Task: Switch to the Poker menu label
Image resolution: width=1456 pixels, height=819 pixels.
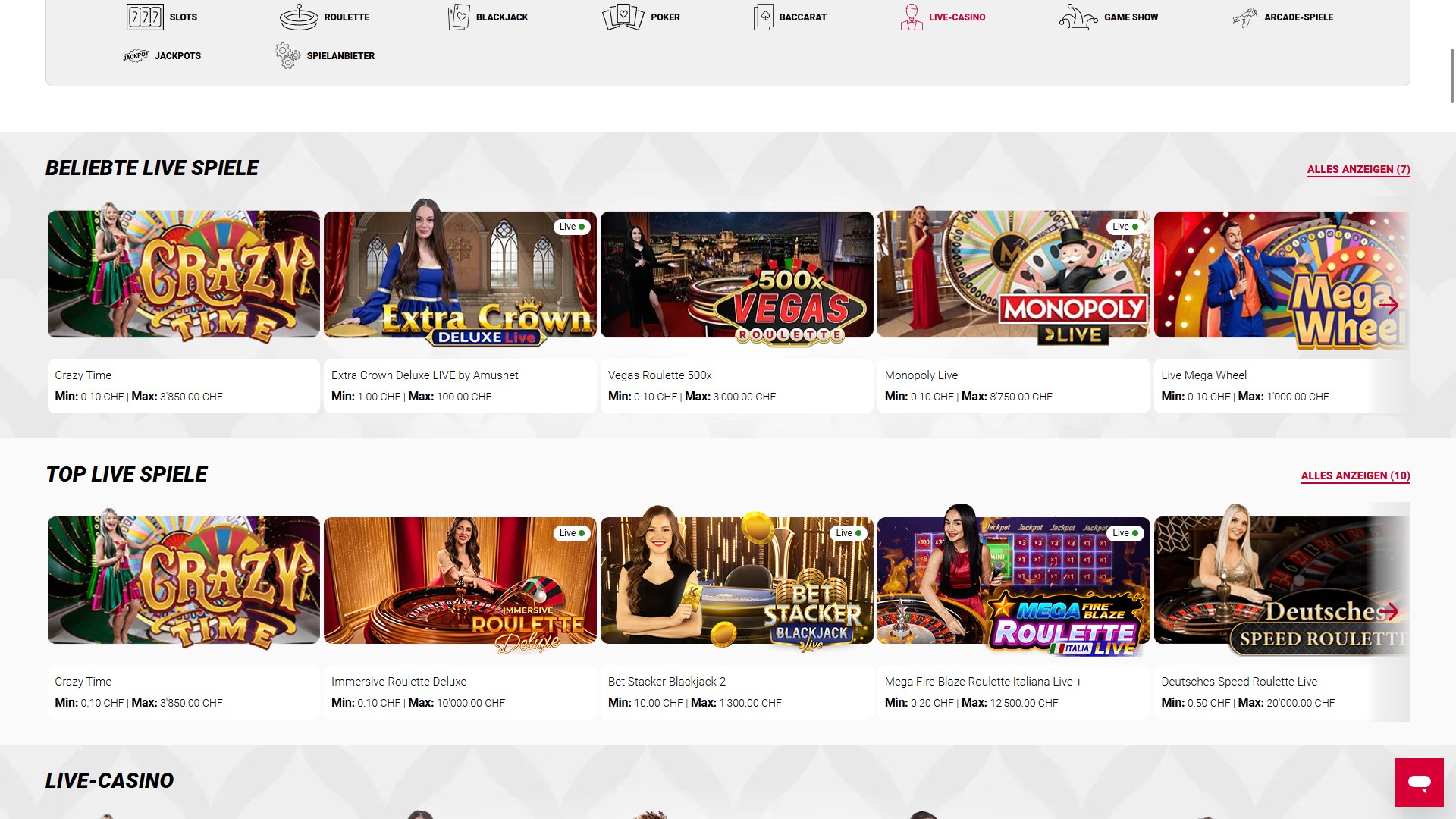Action: tap(665, 17)
